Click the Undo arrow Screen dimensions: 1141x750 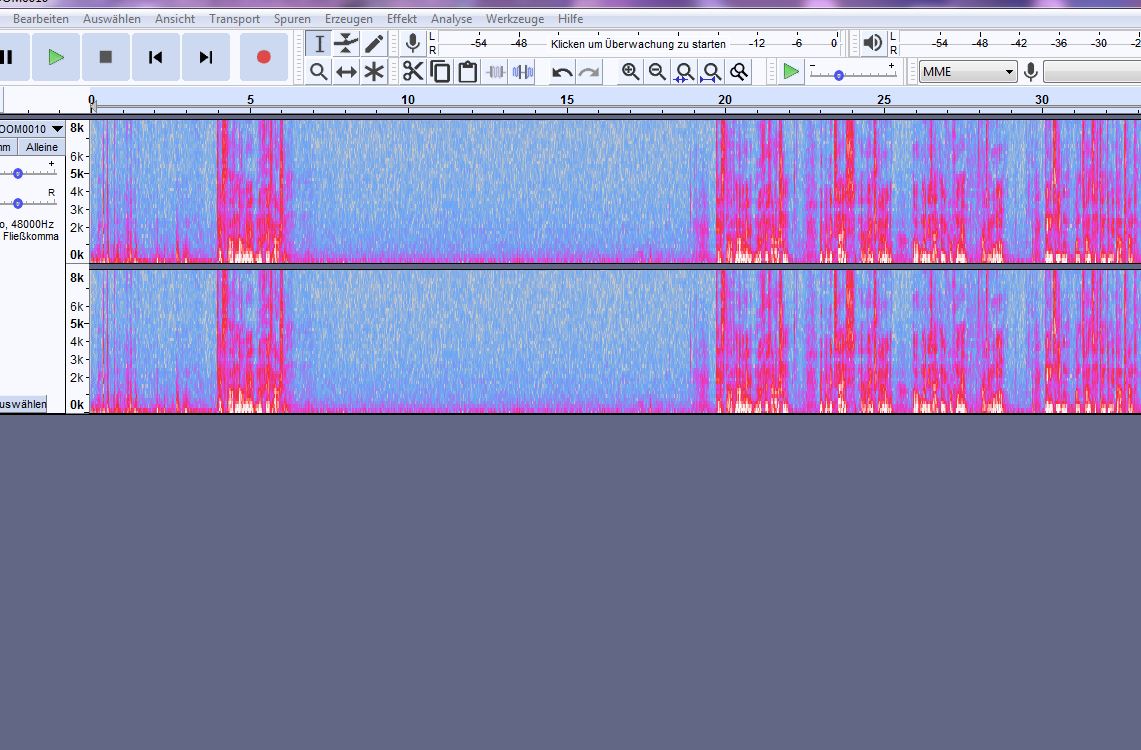562,71
